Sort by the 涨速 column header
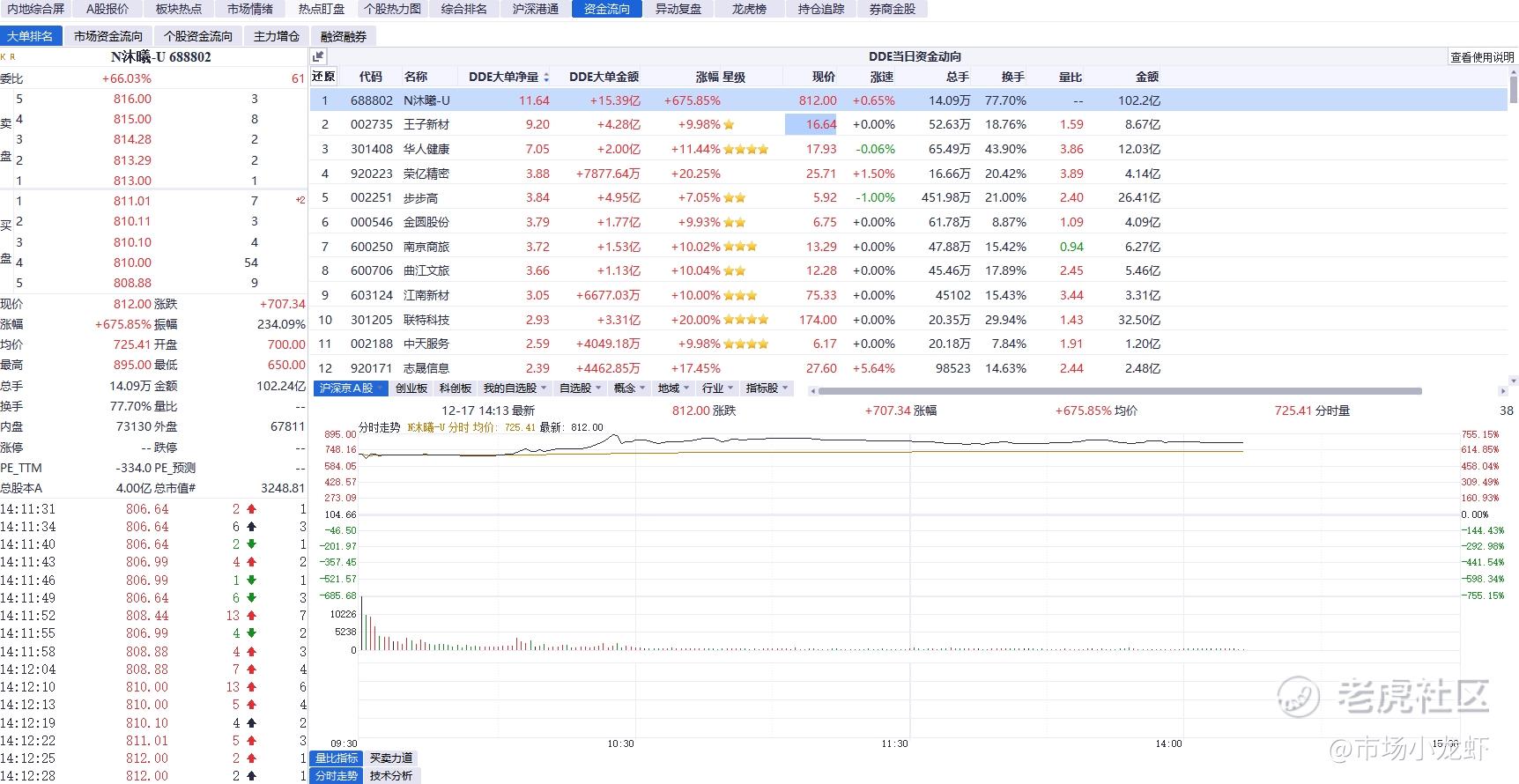1519x784 pixels. pos(882,77)
